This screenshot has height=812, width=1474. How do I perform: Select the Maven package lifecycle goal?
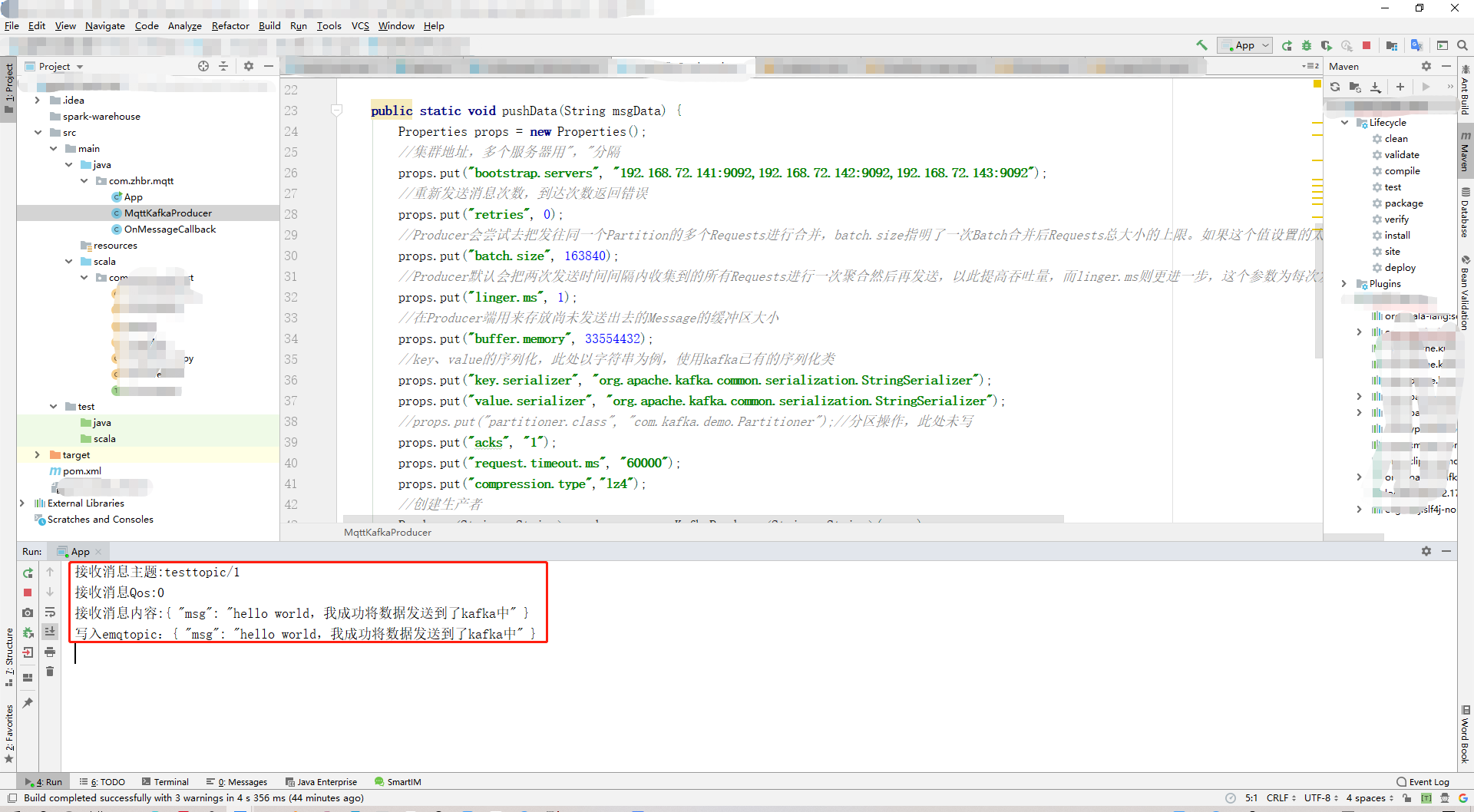[x=1403, y=203]
